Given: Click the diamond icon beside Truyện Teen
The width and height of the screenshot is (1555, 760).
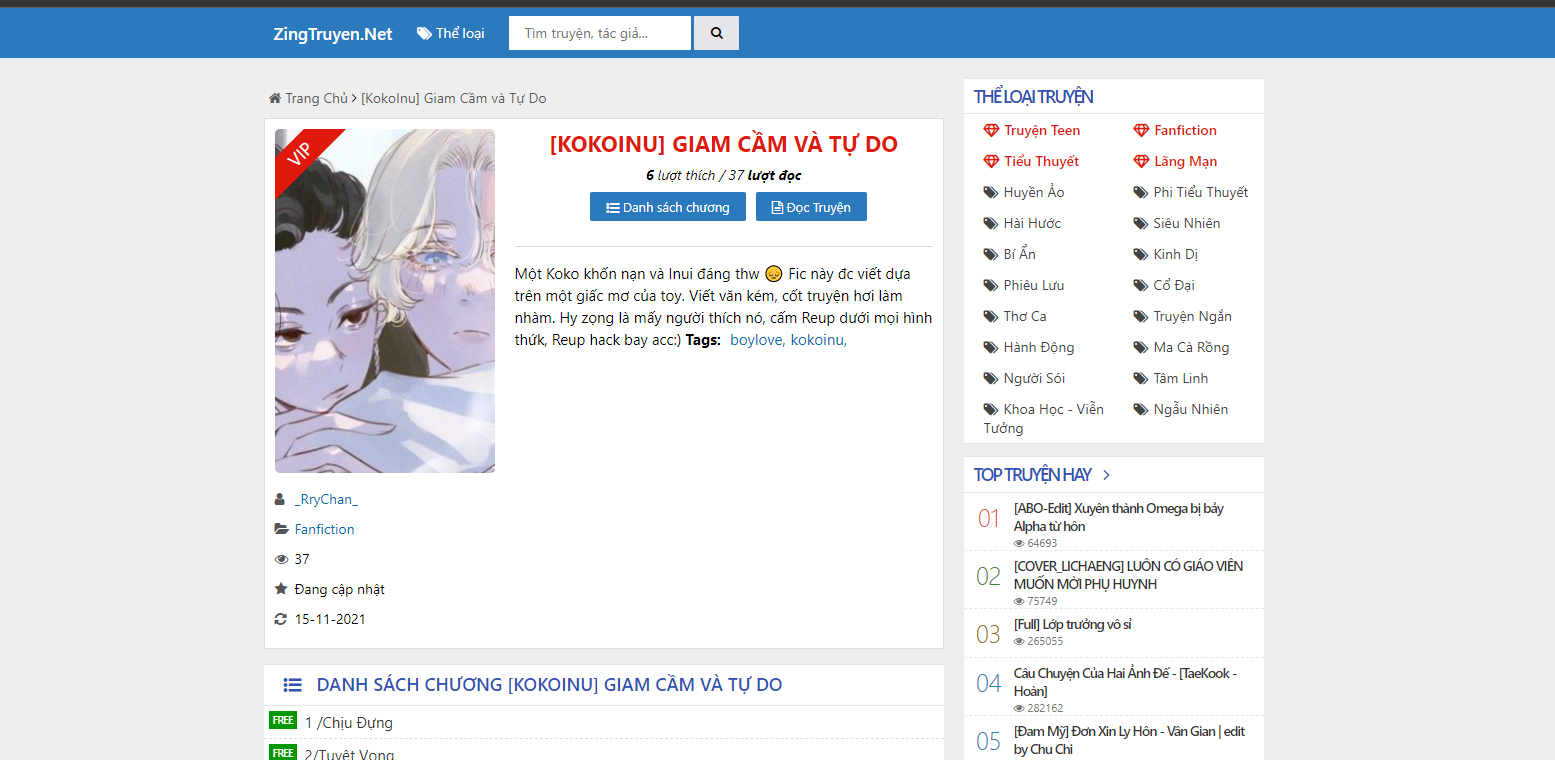Looking at the screenshot, I should (991, 130).
